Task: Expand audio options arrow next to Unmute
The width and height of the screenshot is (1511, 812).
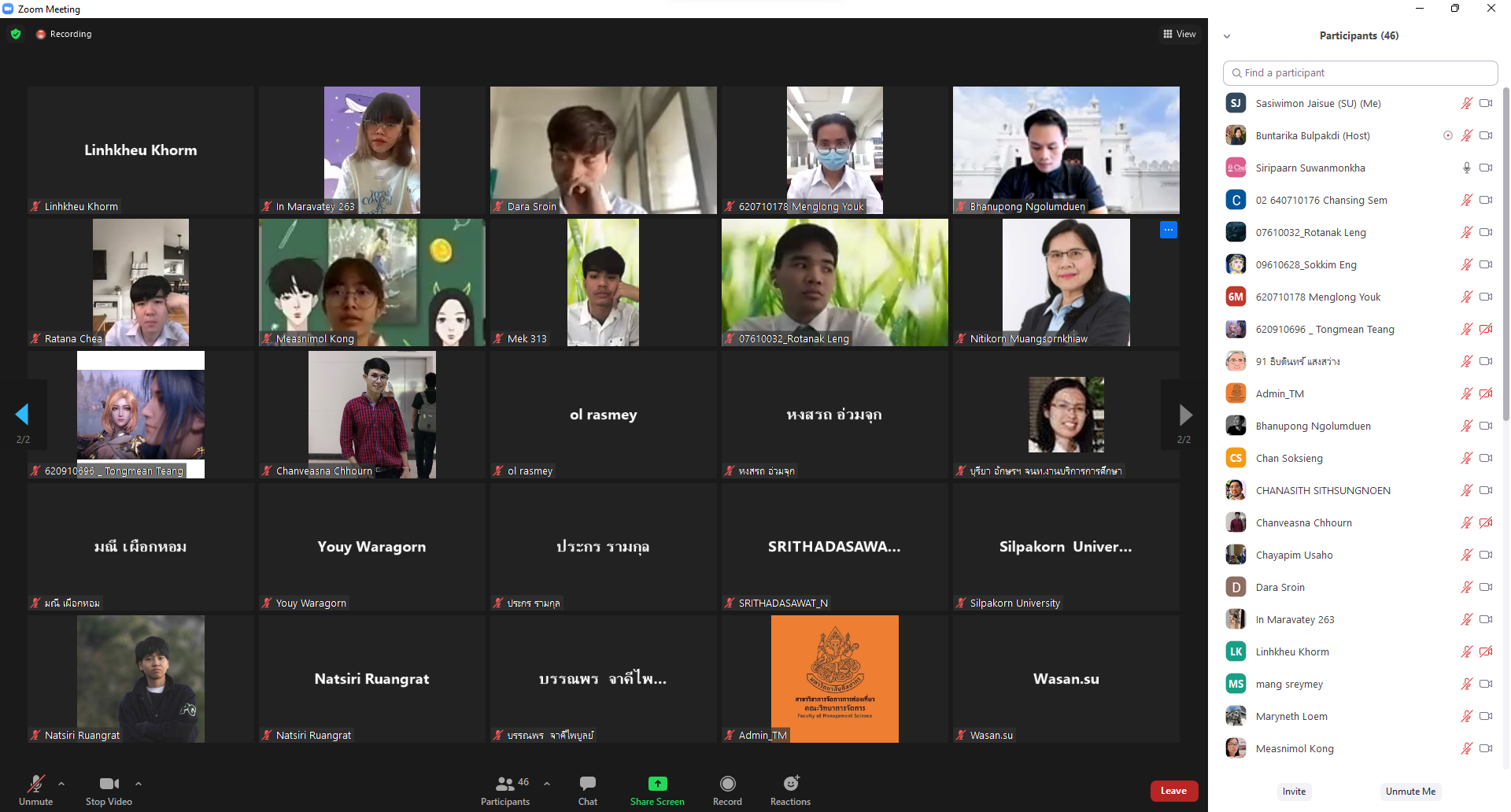Action: pyautogui.click(x=61, y=784)
